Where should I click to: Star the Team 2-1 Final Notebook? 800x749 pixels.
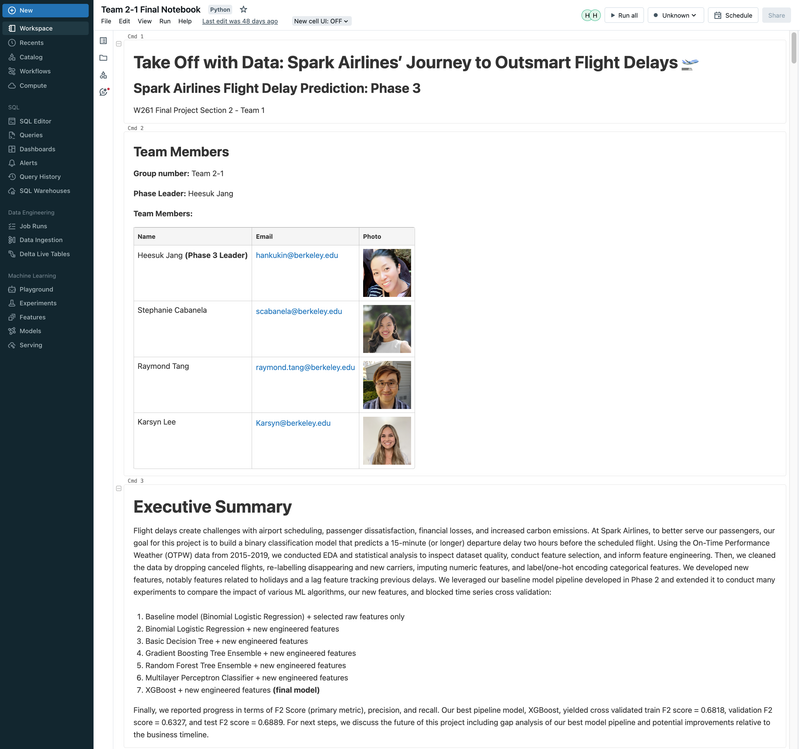click(242, 7)
